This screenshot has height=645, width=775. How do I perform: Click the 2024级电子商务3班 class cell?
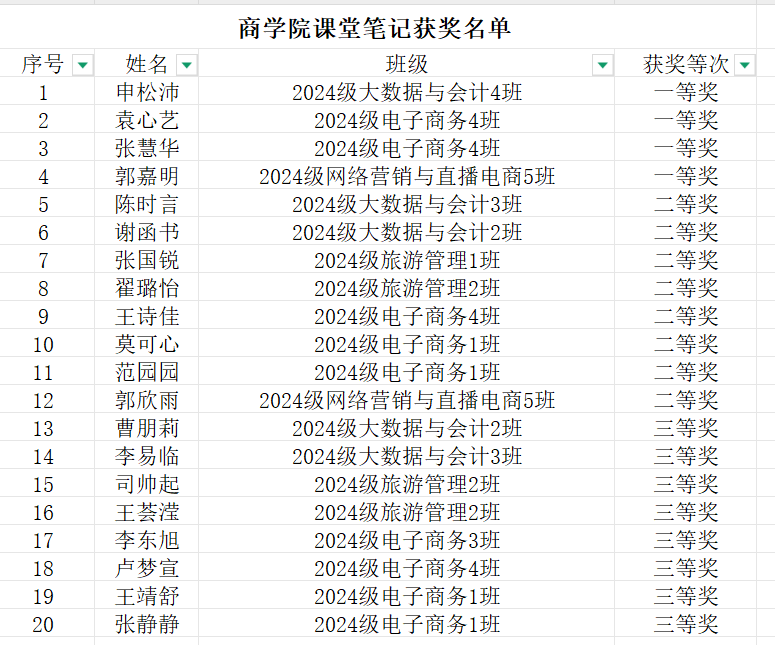pos(406,541)
